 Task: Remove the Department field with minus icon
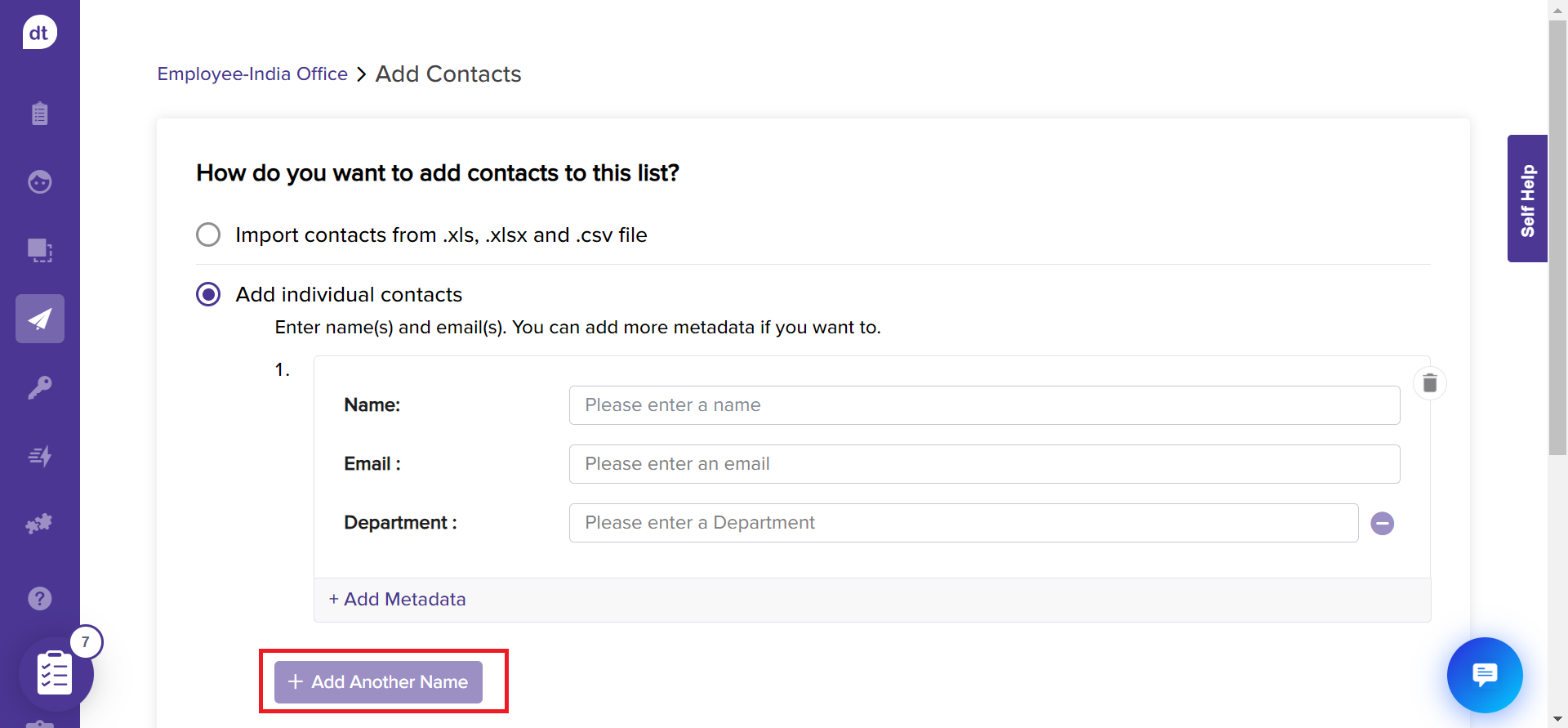1382,524
